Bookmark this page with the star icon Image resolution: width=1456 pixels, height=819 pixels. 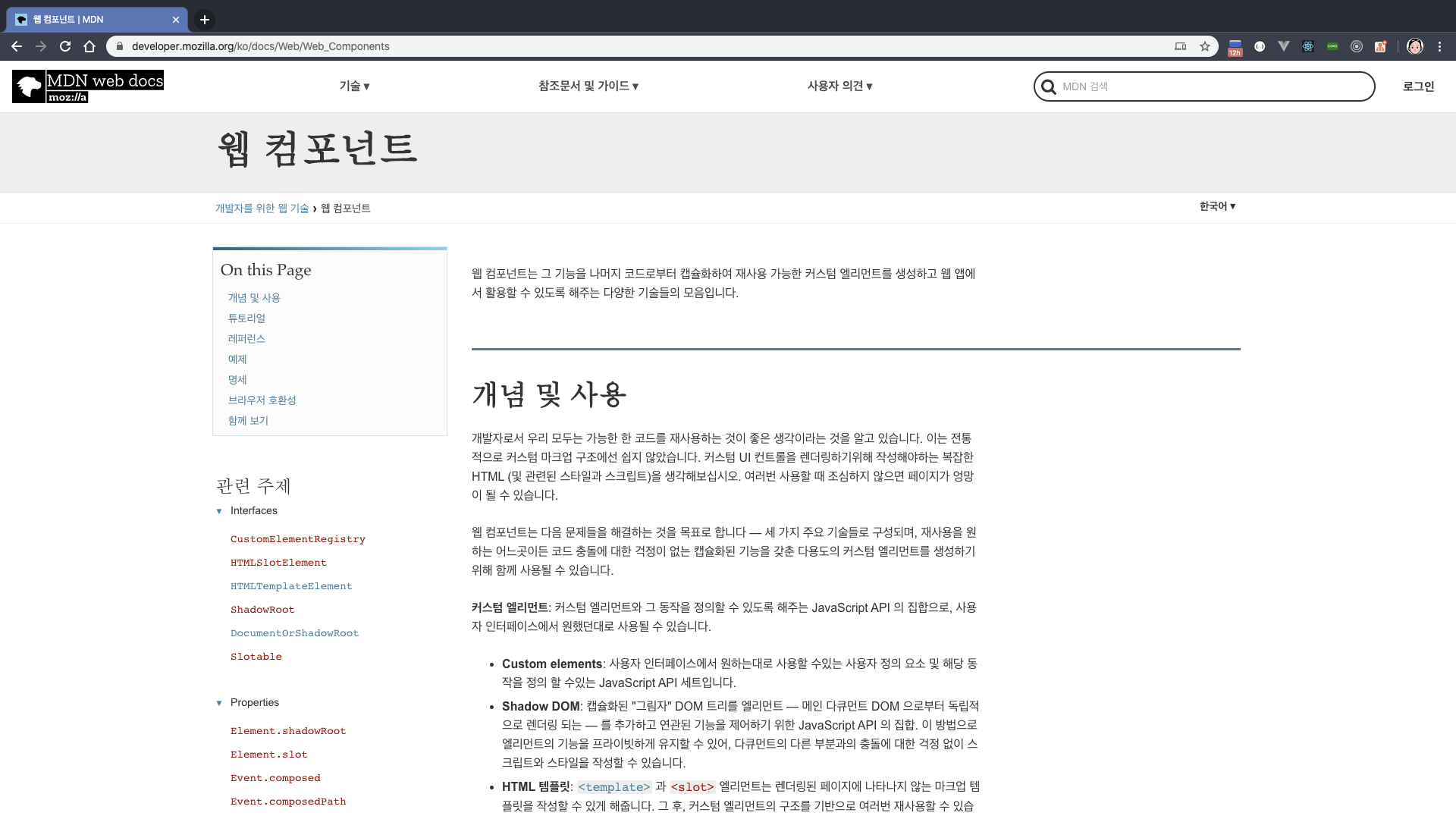tap(1205, 46)
